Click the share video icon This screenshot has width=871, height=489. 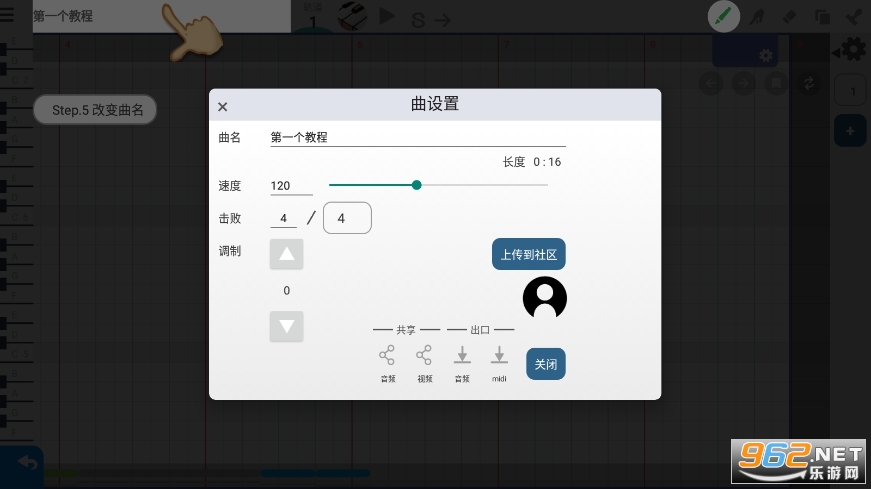tap(424, 355)
